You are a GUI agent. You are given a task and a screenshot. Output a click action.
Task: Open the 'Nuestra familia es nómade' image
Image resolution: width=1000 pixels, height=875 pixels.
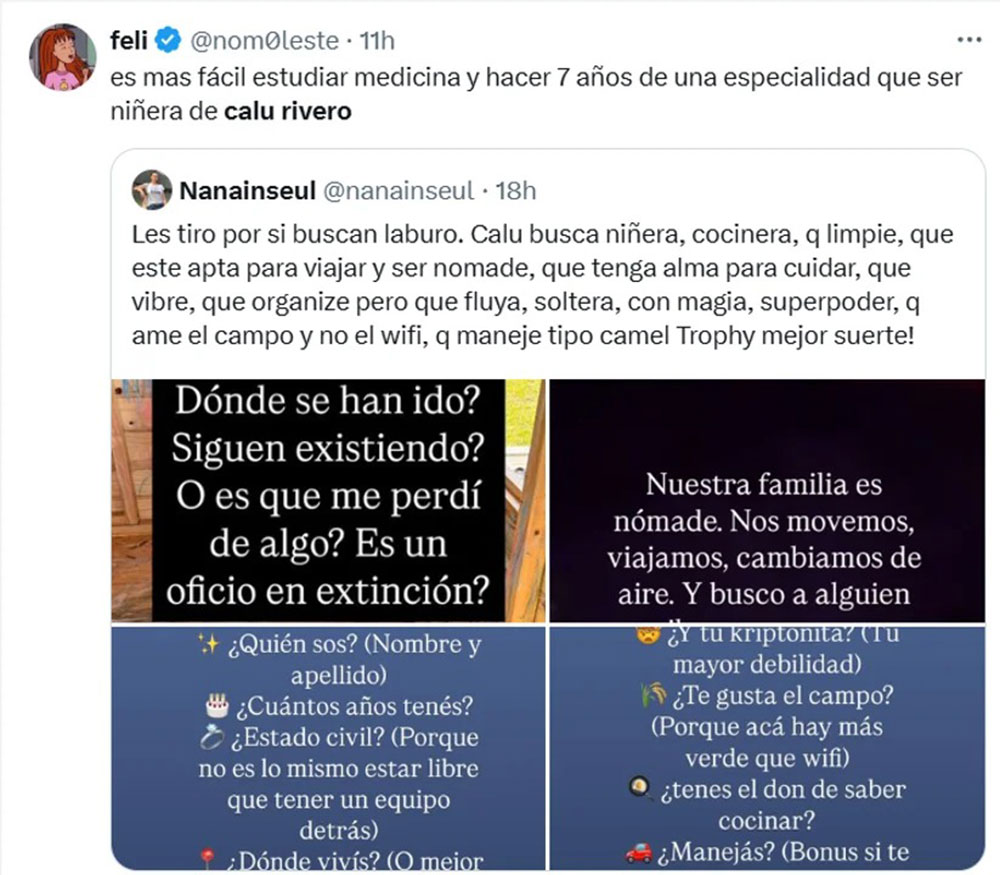[768, 500]
